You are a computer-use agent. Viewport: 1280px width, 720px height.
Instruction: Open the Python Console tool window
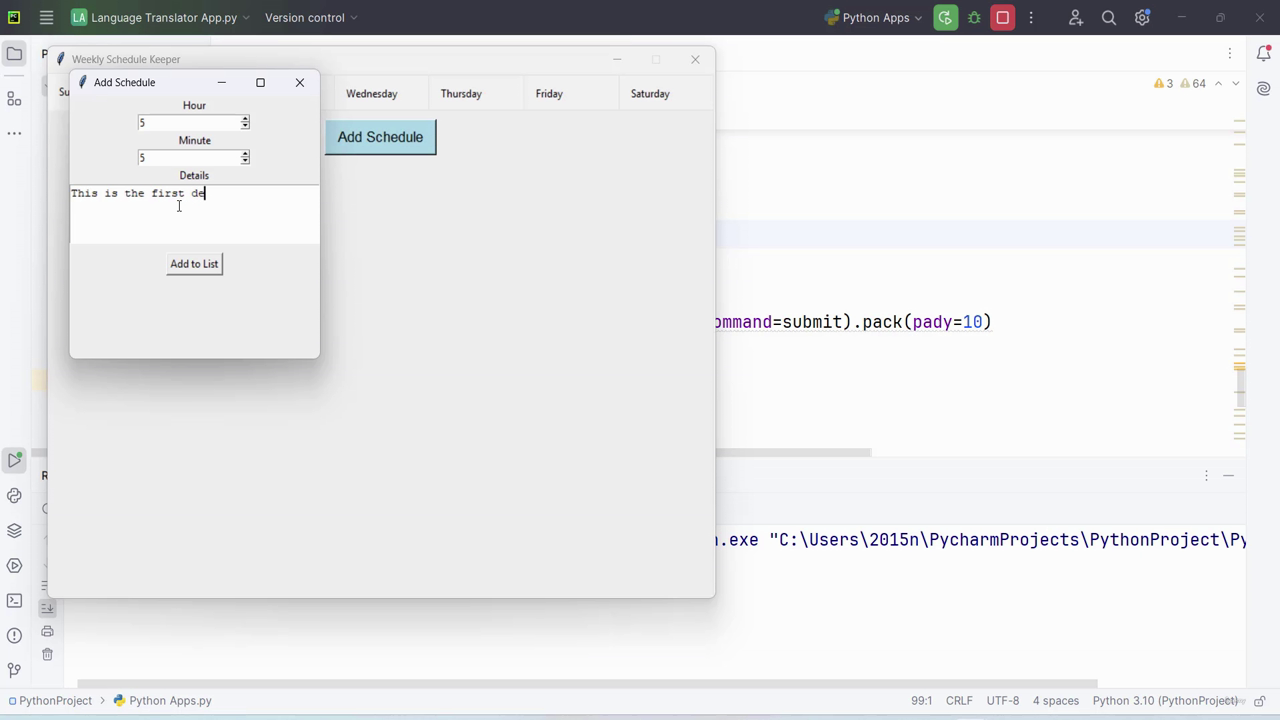pyautogui.click(x=14, y=496)
